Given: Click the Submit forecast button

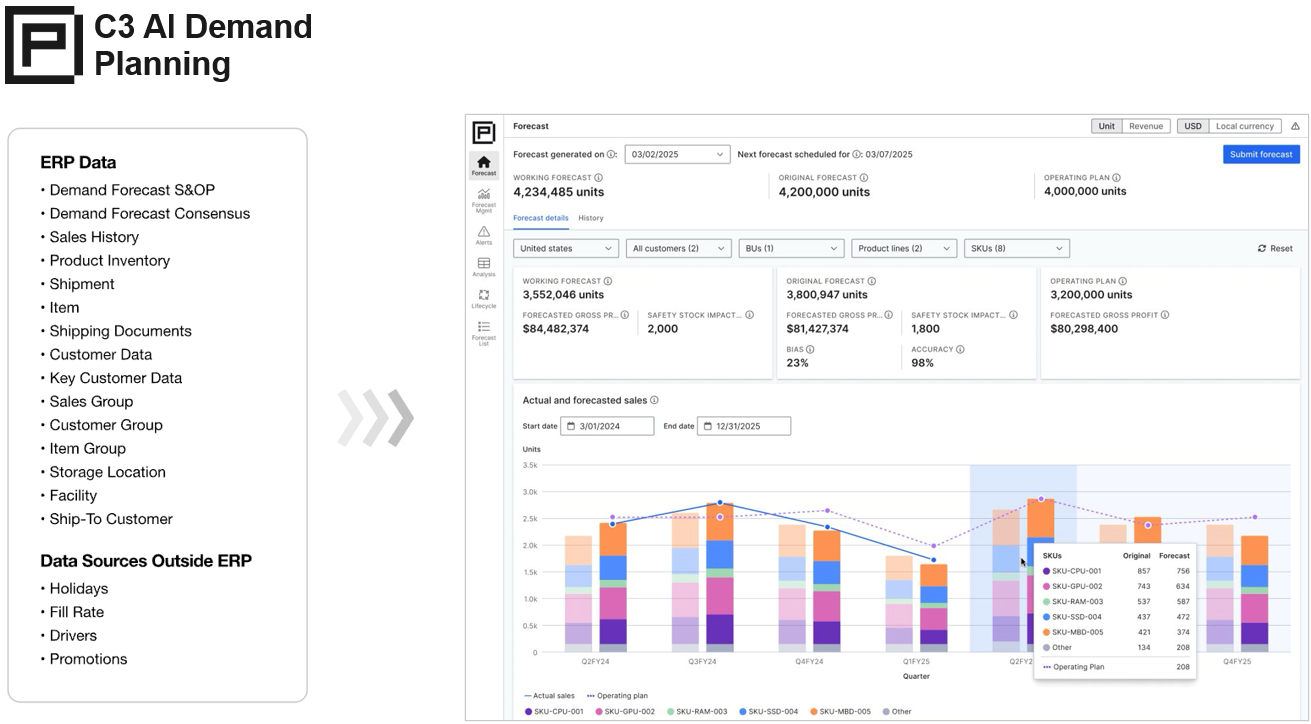Looking at the screenshot, I should coord(1261,154).
